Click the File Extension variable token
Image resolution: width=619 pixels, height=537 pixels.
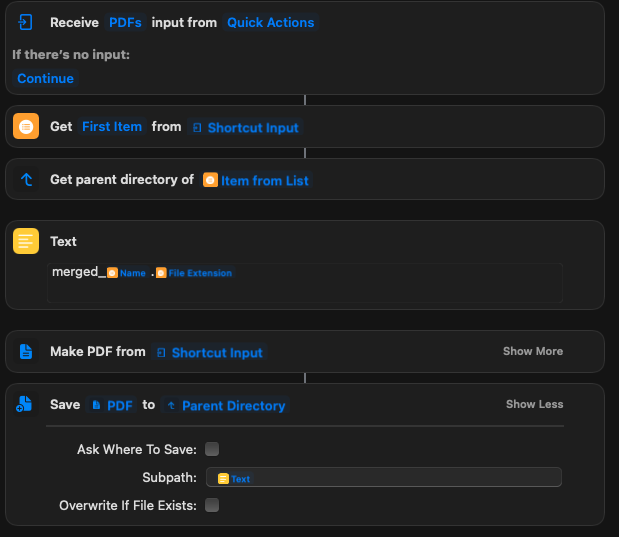(194, 272)
